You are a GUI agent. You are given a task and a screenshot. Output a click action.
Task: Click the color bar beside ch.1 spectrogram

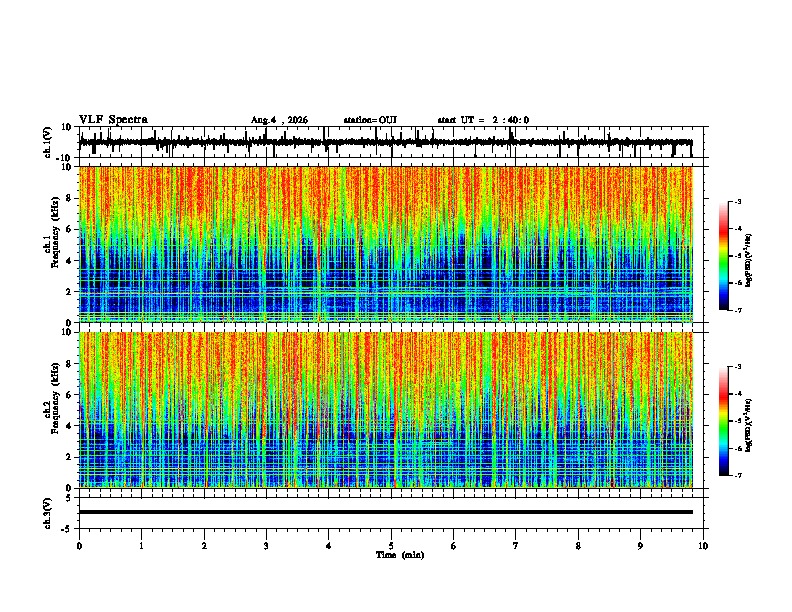pyautogui.click(x=724, y=256)
